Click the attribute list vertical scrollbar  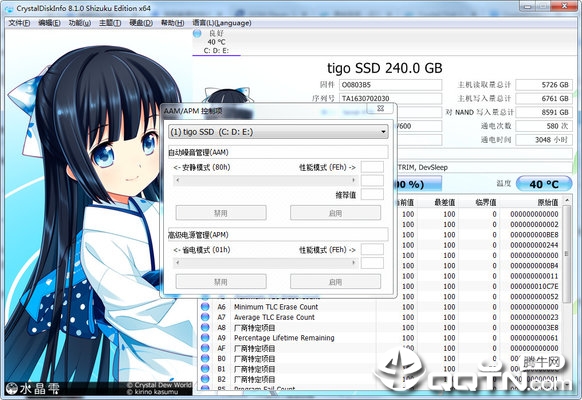(566, 254)
